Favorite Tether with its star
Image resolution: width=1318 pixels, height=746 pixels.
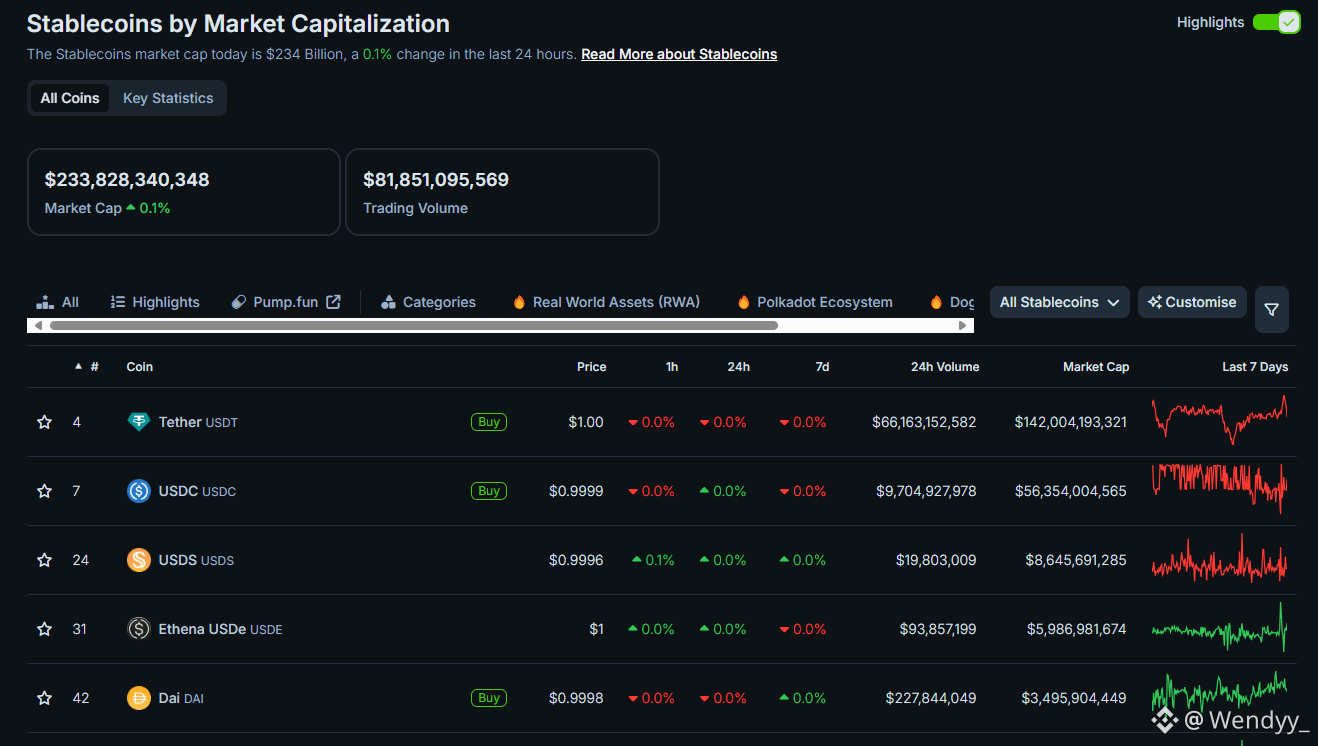tap(44, 422)
